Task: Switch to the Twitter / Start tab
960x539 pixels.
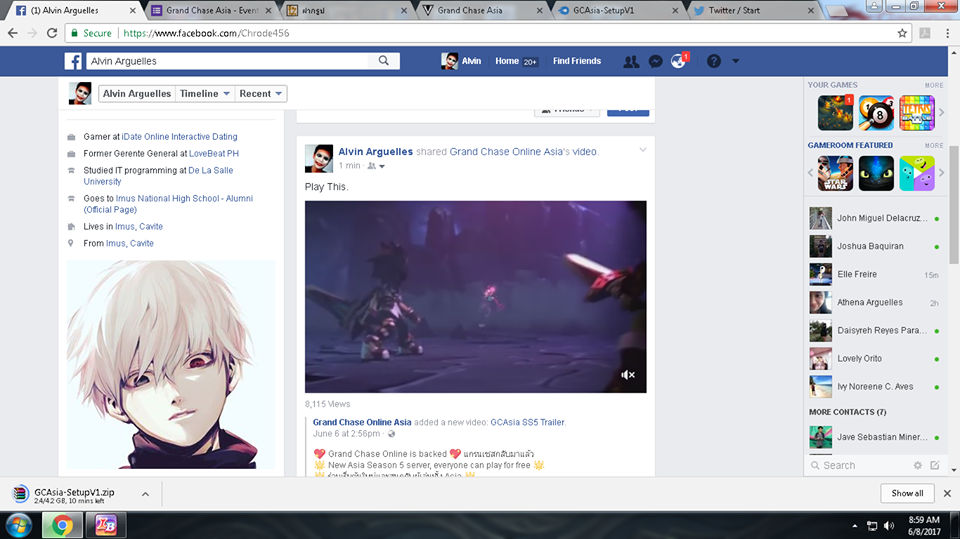Action: click(x=753, y=10)
